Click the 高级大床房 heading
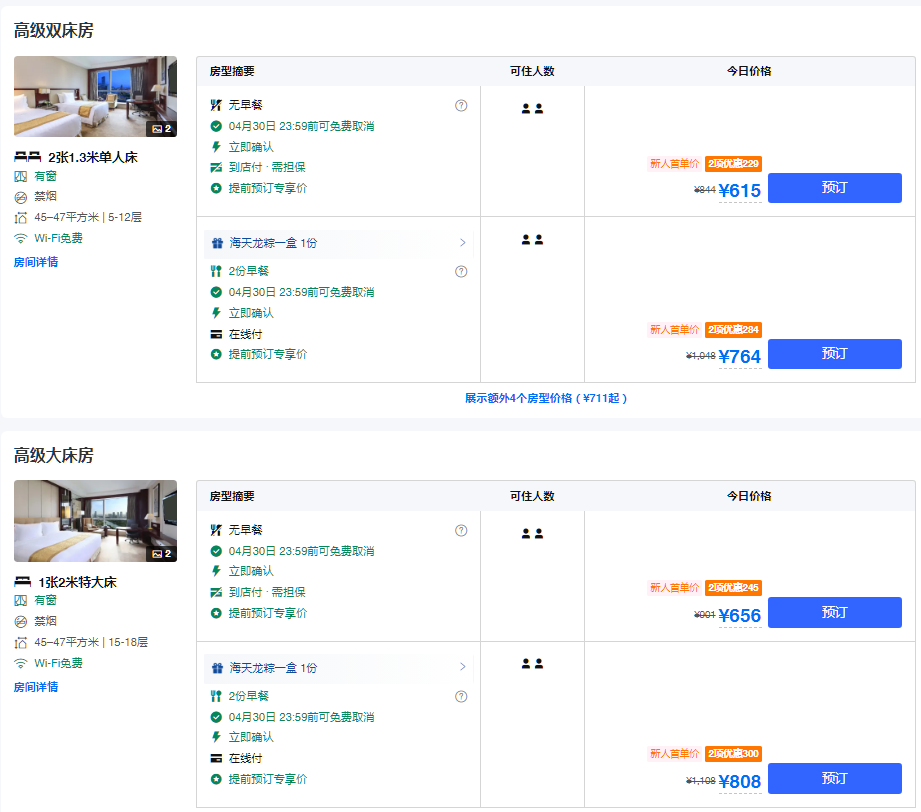Screen dimensions: 921x812 [53, 455]
